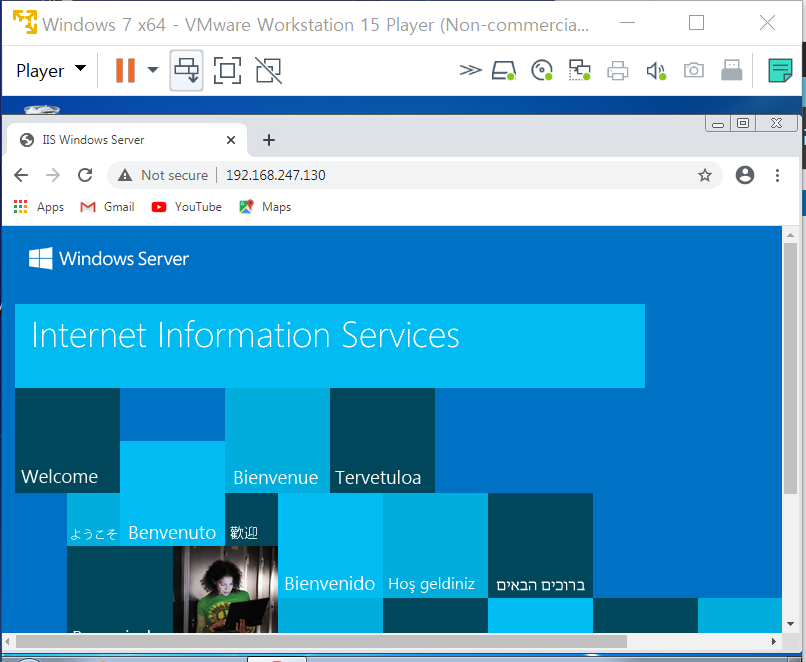Go forward in Chrome
806x662 pixels.
(53, 175)
